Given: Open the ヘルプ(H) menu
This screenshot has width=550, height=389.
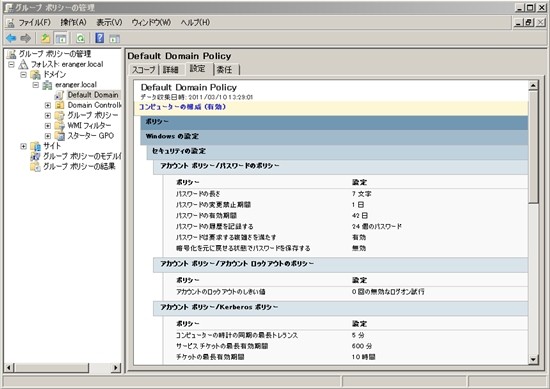Looking at the screenshot, I should 195,23.
